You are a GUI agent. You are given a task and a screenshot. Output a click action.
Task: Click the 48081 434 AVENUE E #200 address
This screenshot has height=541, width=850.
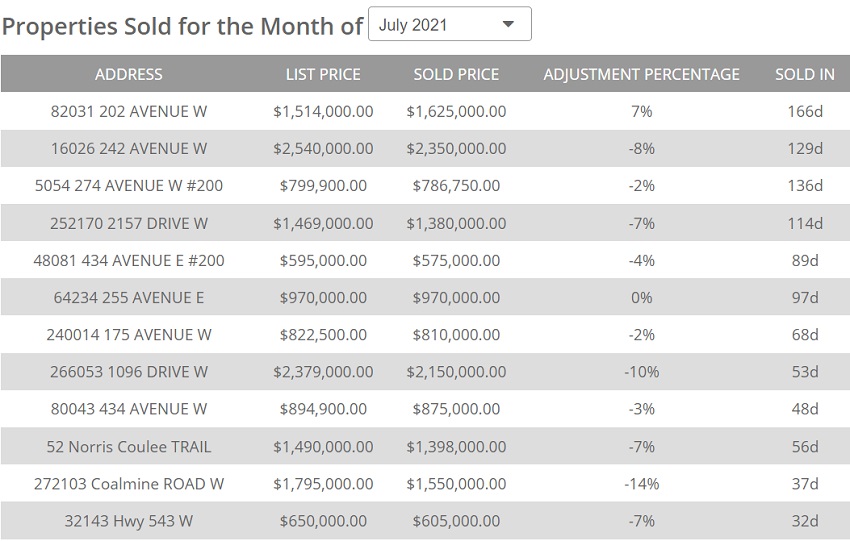129,260
